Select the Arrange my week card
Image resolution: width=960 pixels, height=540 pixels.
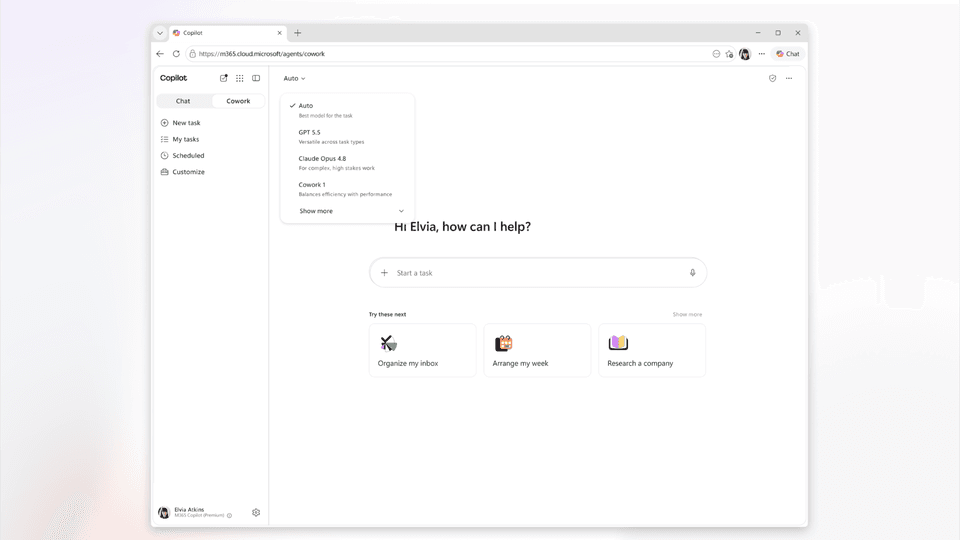coord(537,350)
